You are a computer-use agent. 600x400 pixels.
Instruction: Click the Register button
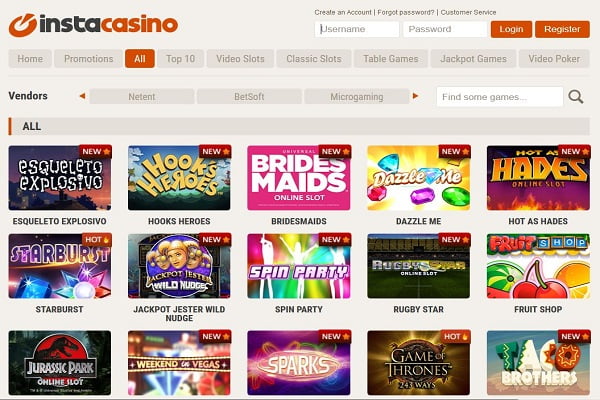[x=562, y=29]
